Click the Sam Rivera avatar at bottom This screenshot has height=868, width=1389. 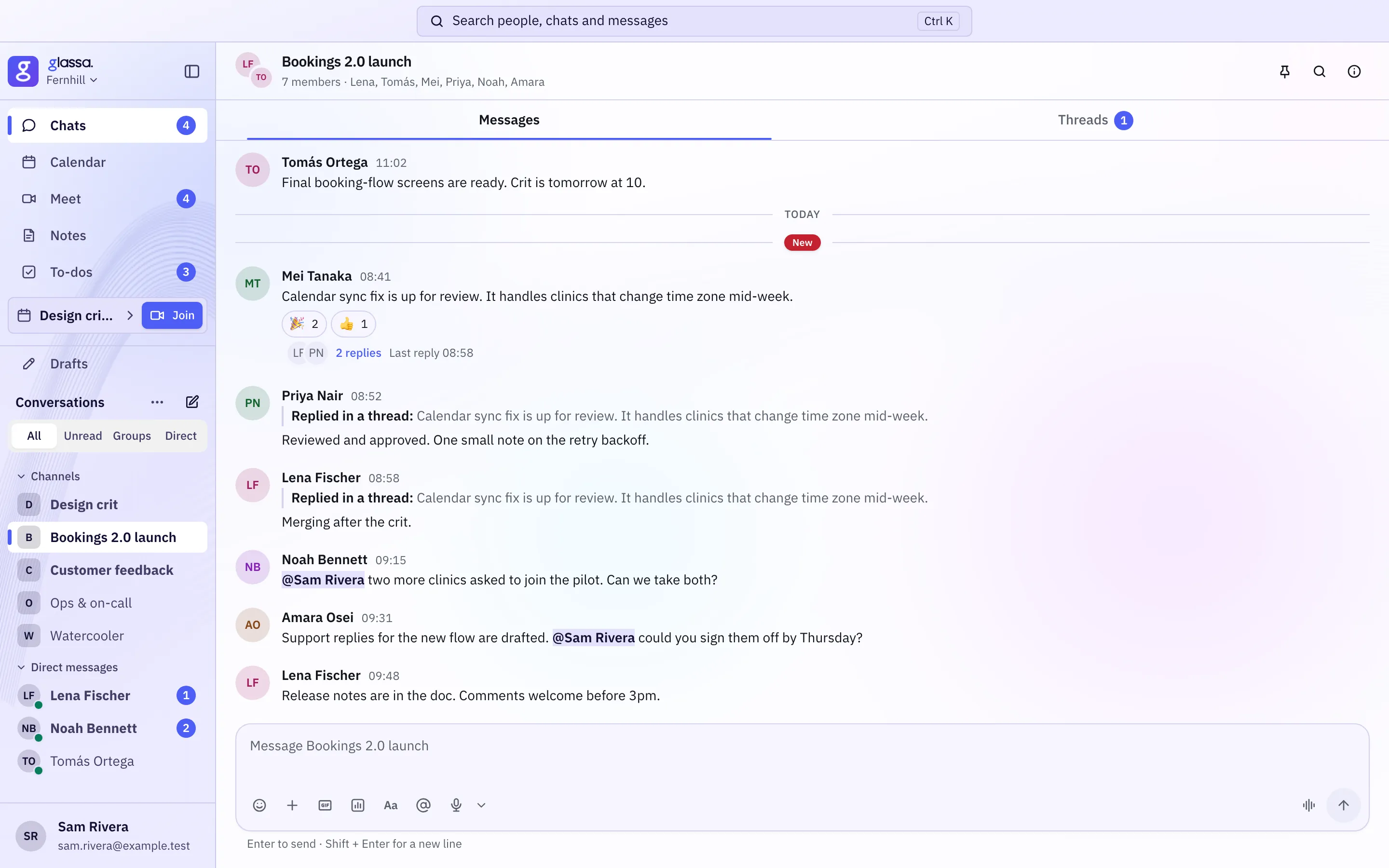[x=31, y=836]
